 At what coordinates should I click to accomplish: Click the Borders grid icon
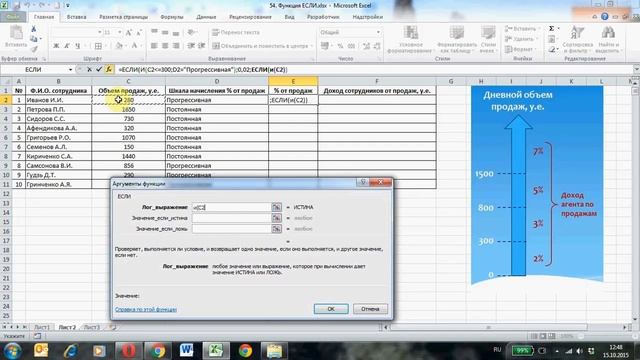click(x=98, y=46)
